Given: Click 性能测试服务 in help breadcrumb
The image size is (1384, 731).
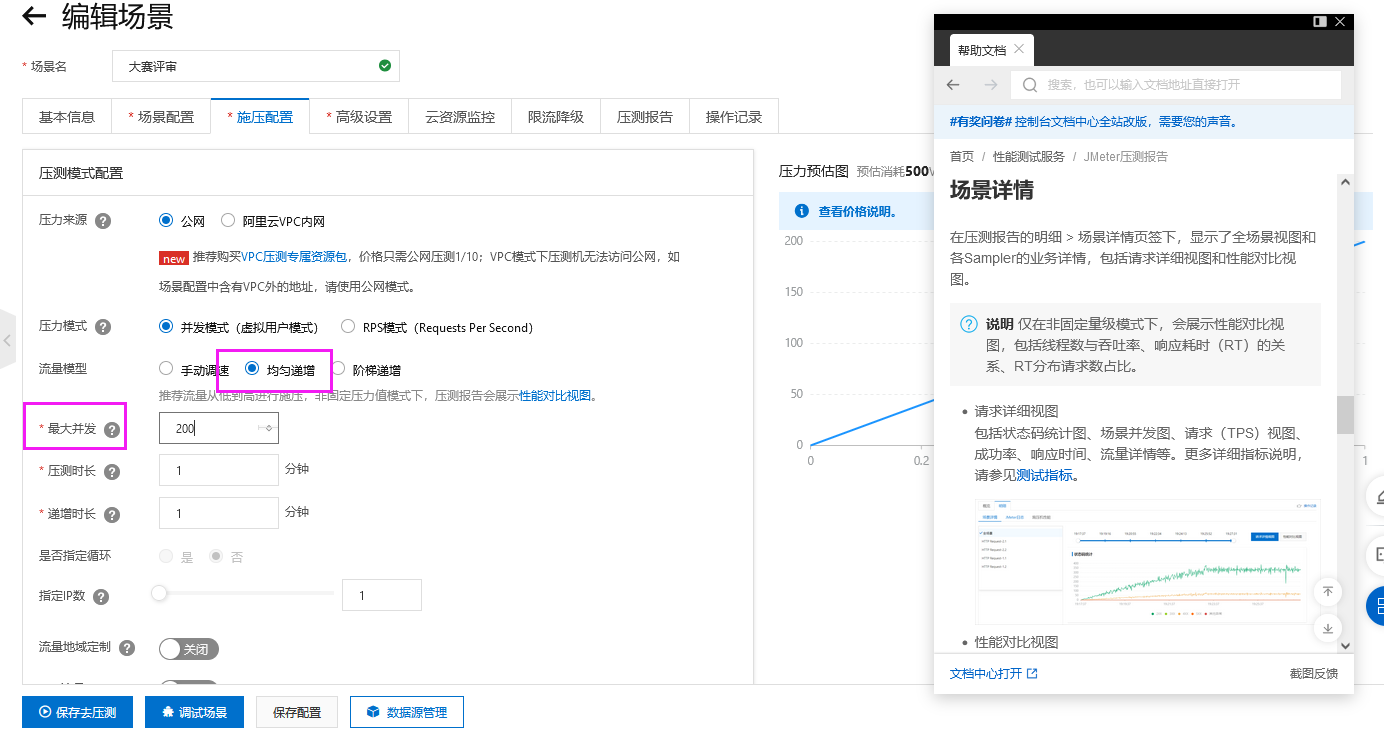Looking at the screenshot, I should click(x=1029, y=157).
